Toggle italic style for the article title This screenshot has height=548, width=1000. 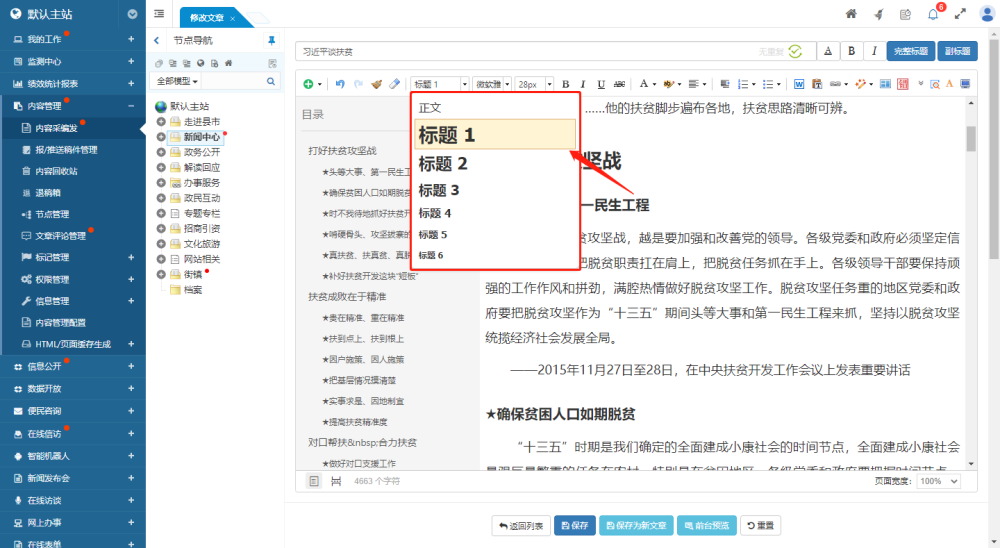874,51
